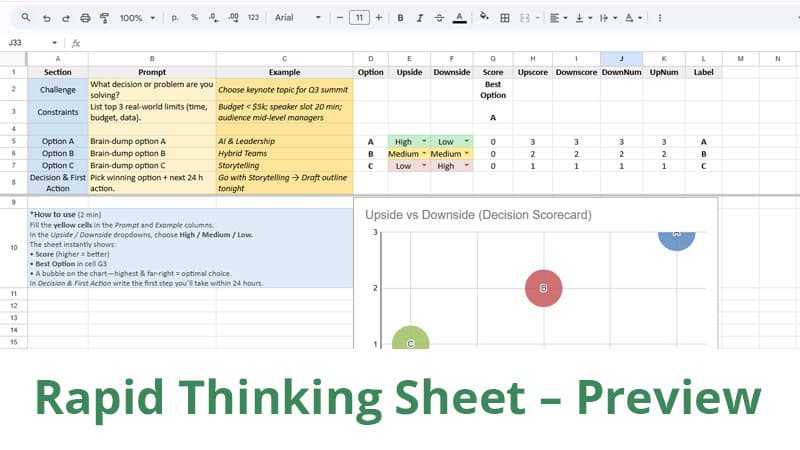Open text wrapping options
Viewport: 800px width, 450px height.
[x=609, y=18]
